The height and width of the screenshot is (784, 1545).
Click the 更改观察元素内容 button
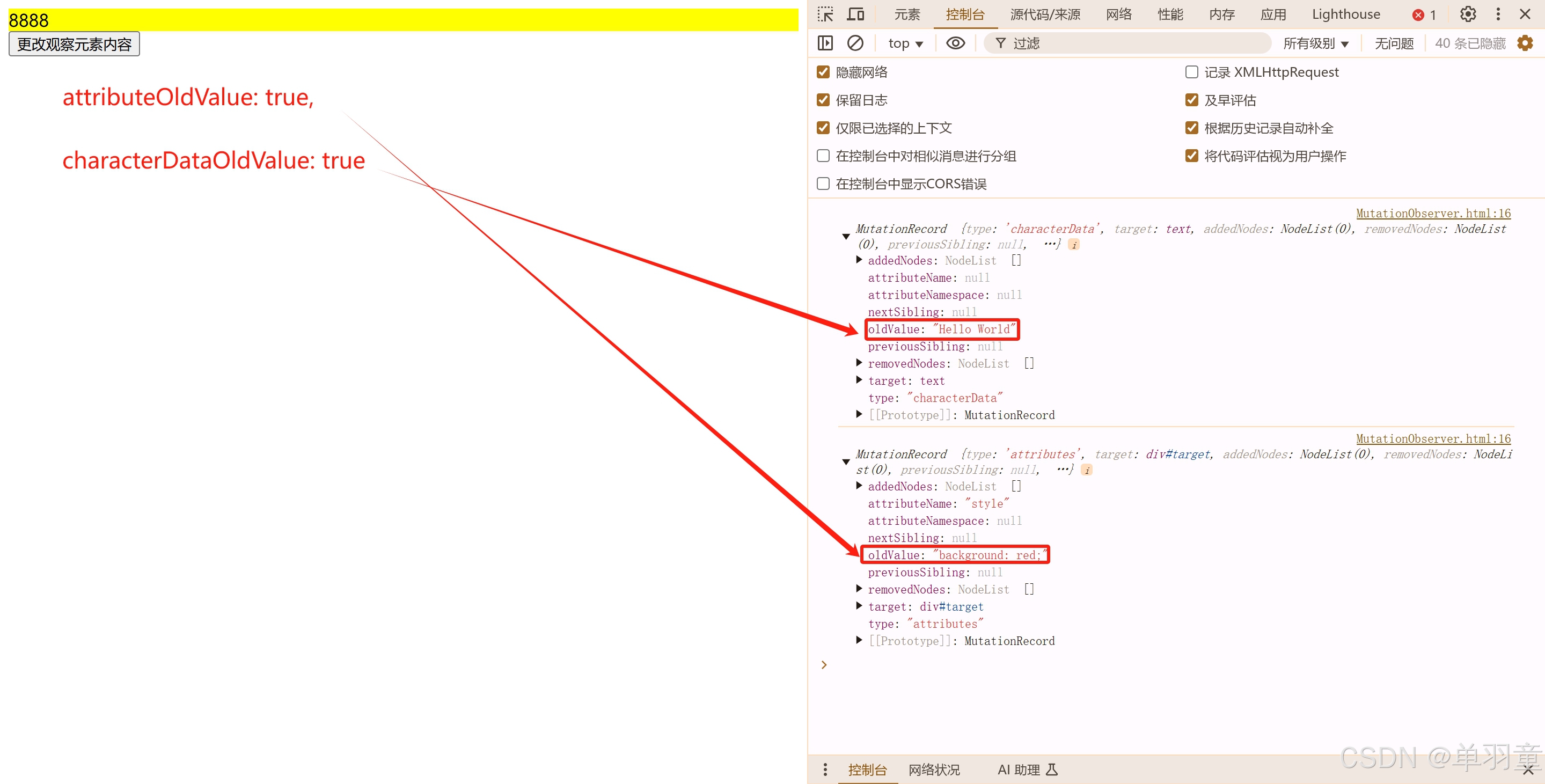pos(74,44)
